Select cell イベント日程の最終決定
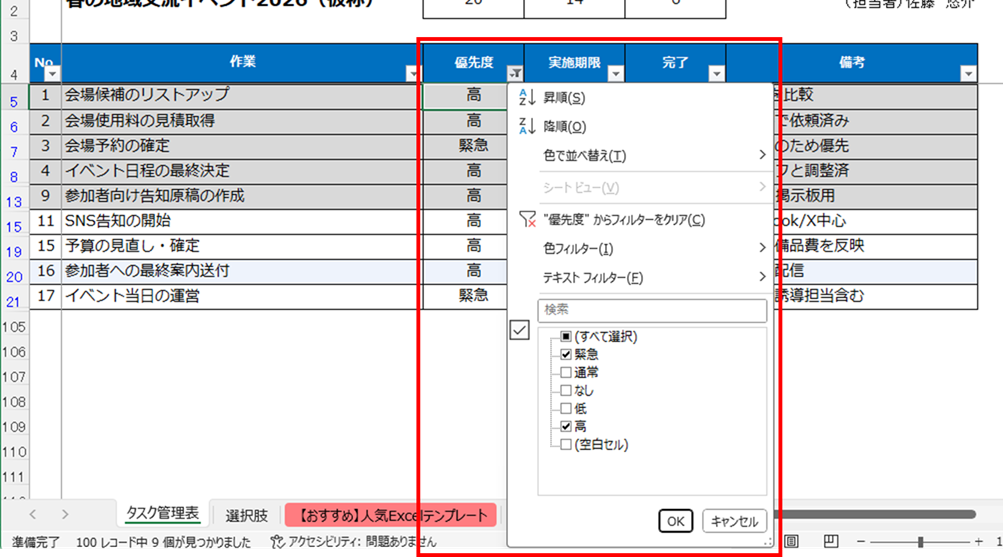 (x=242, y=171)
